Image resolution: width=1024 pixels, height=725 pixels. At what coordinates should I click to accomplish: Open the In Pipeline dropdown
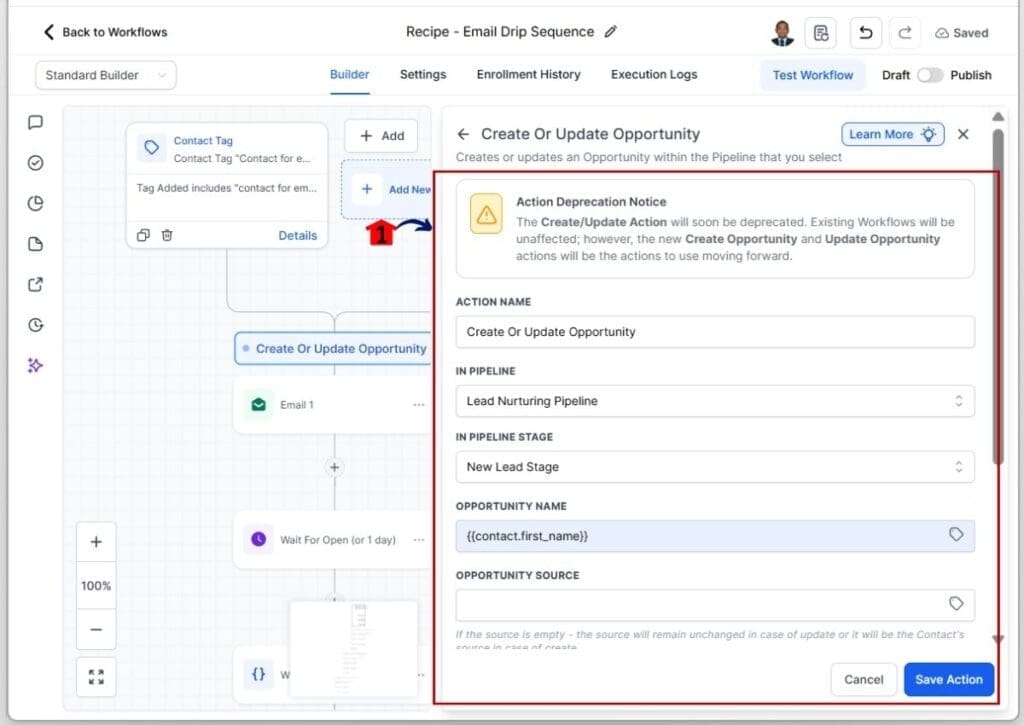pos(715,401)
